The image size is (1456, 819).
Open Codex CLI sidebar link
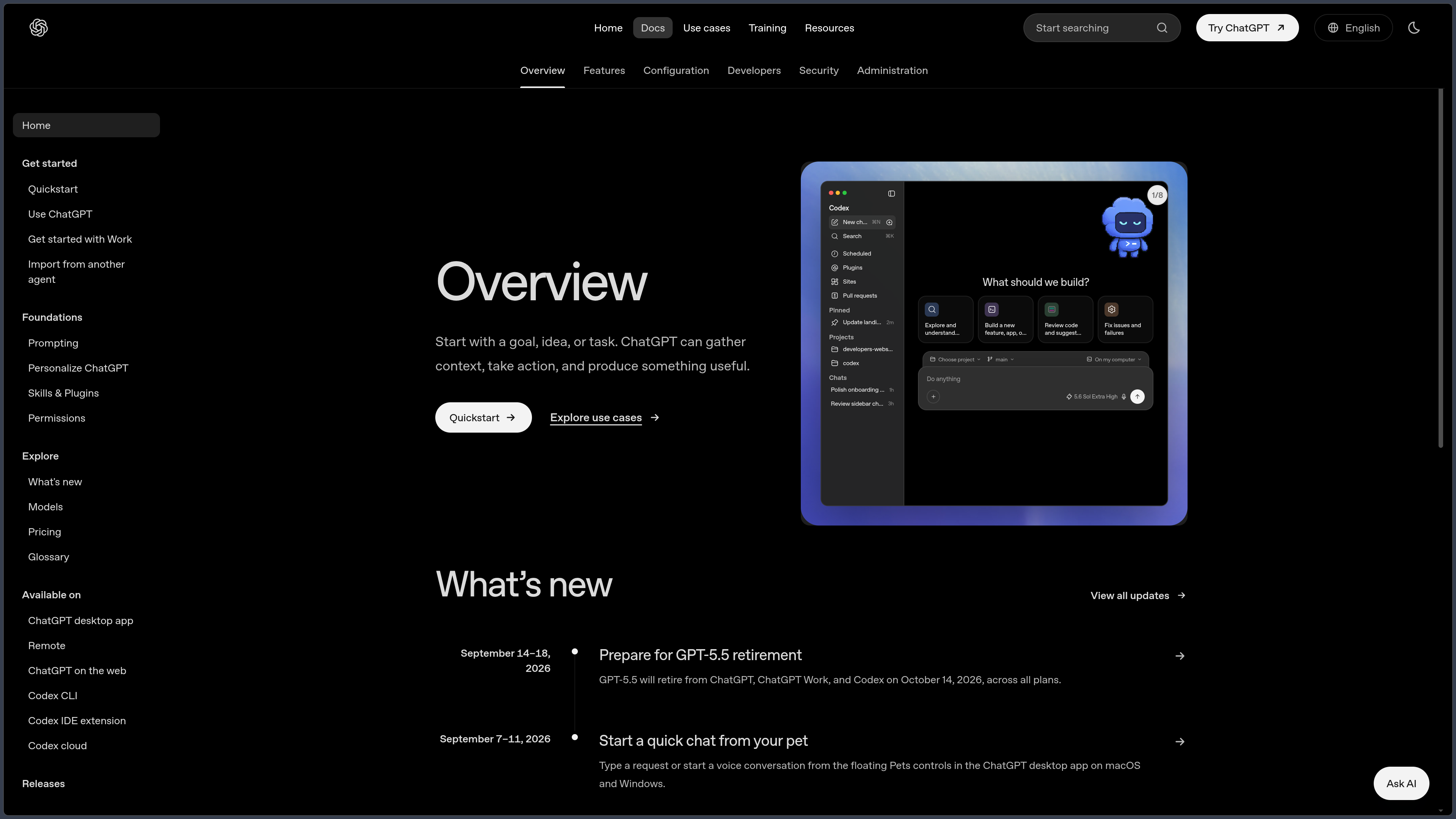click(53, 696)
